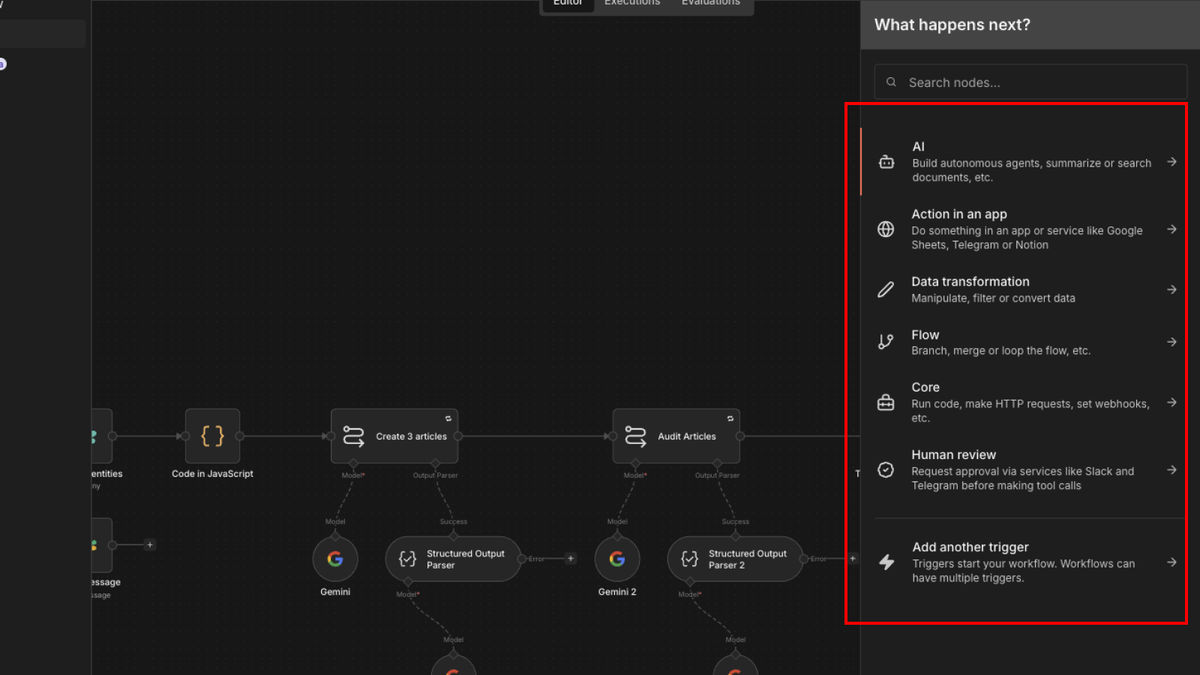Click the branch icon for Flow

click(x=886, y=342)
